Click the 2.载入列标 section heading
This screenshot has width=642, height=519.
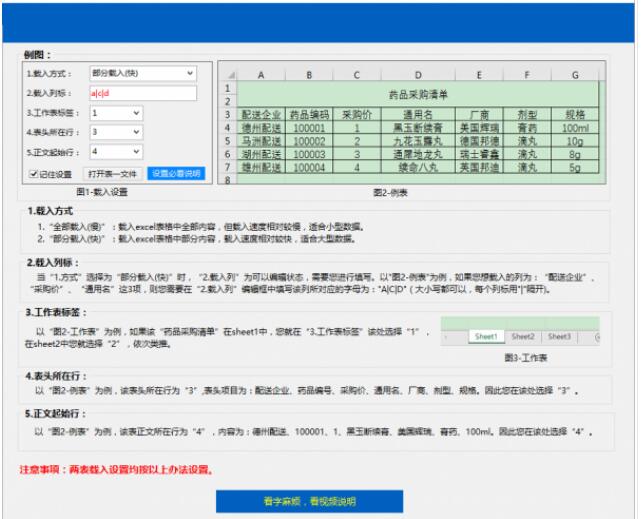(52, 263)
